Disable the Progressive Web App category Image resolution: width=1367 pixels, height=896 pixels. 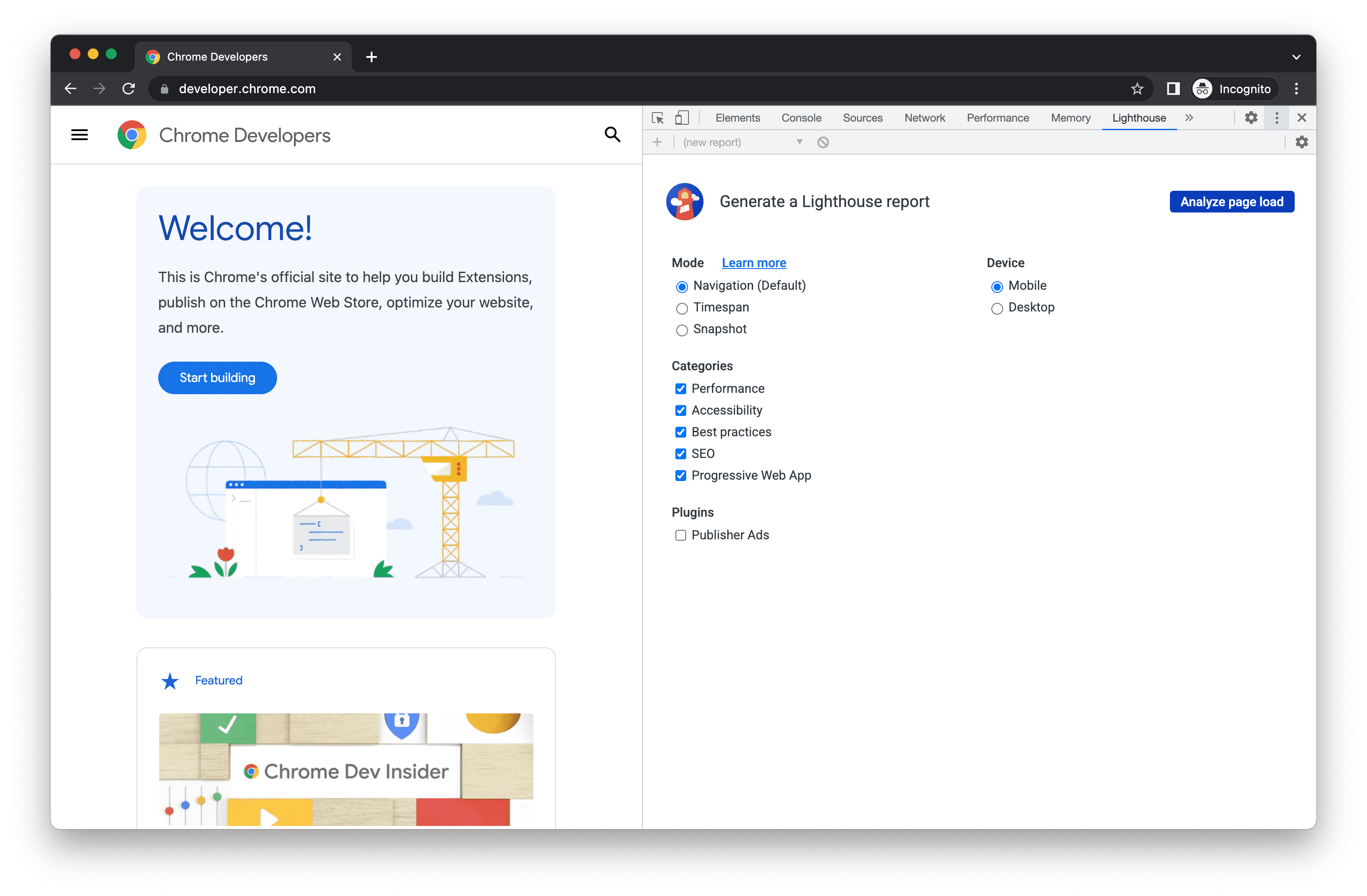680,475
